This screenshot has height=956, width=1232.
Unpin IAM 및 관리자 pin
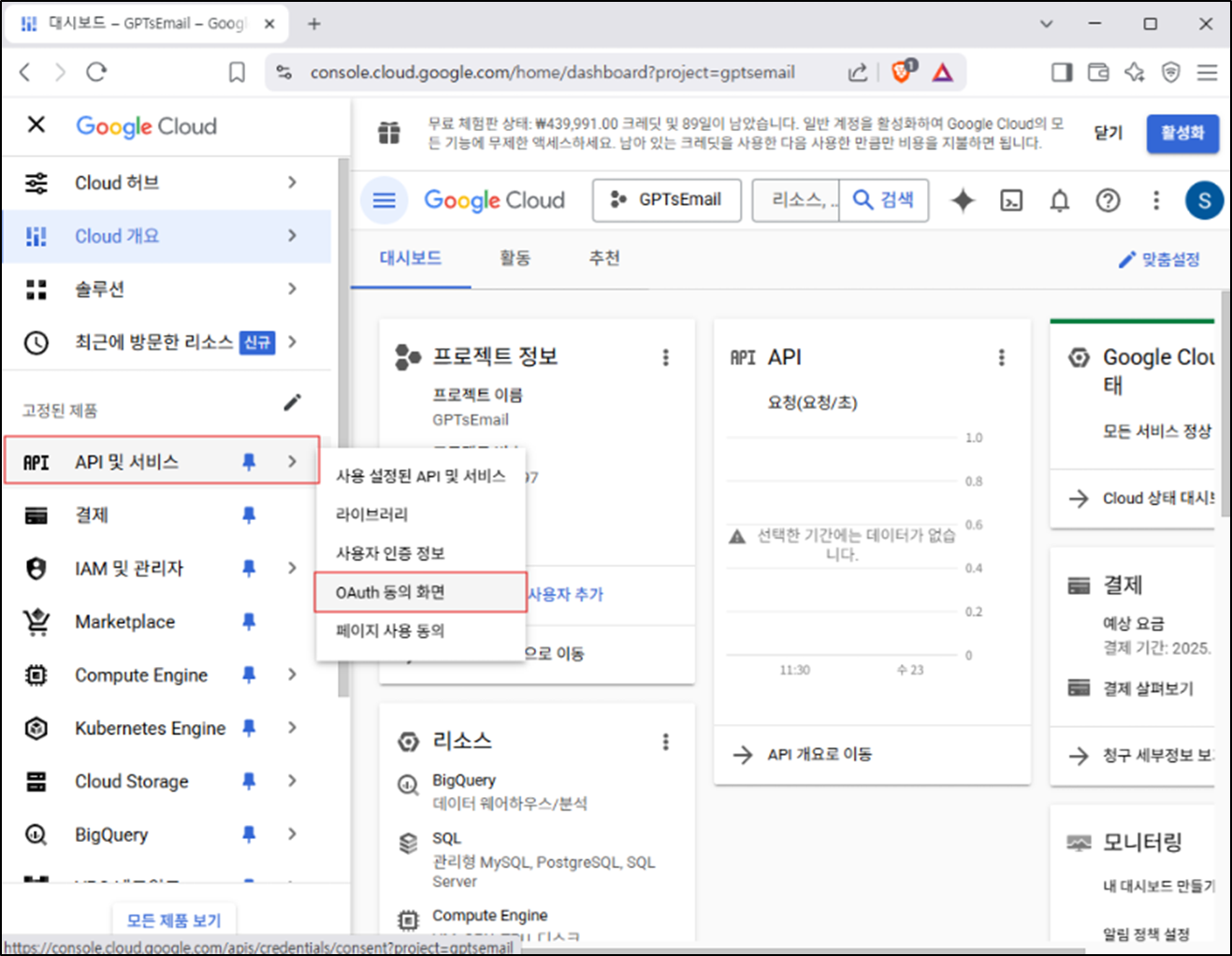coord(249,568)
